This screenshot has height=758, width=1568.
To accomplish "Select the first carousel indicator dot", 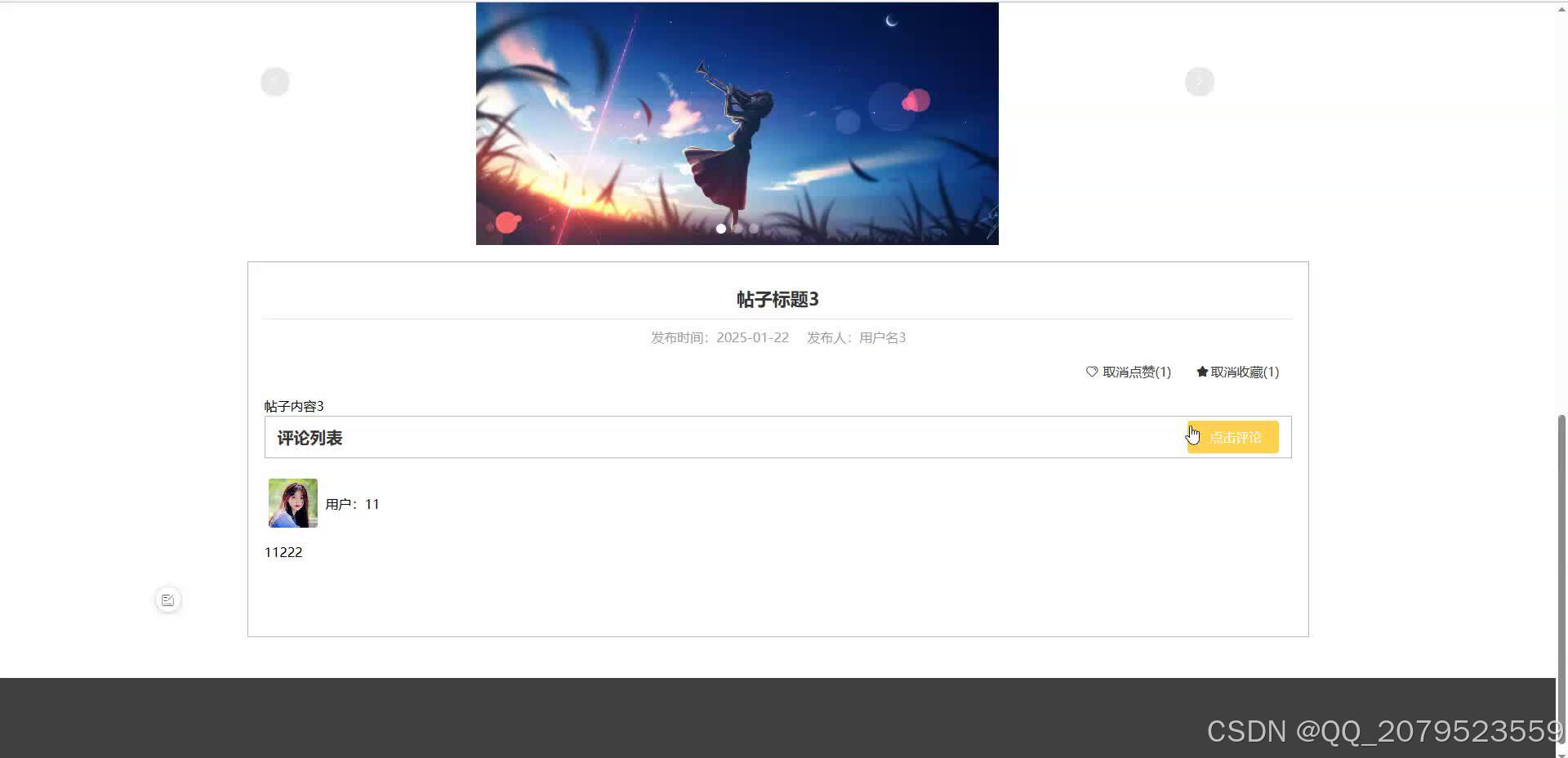I will pyautogui.click(x=721, y=229).
